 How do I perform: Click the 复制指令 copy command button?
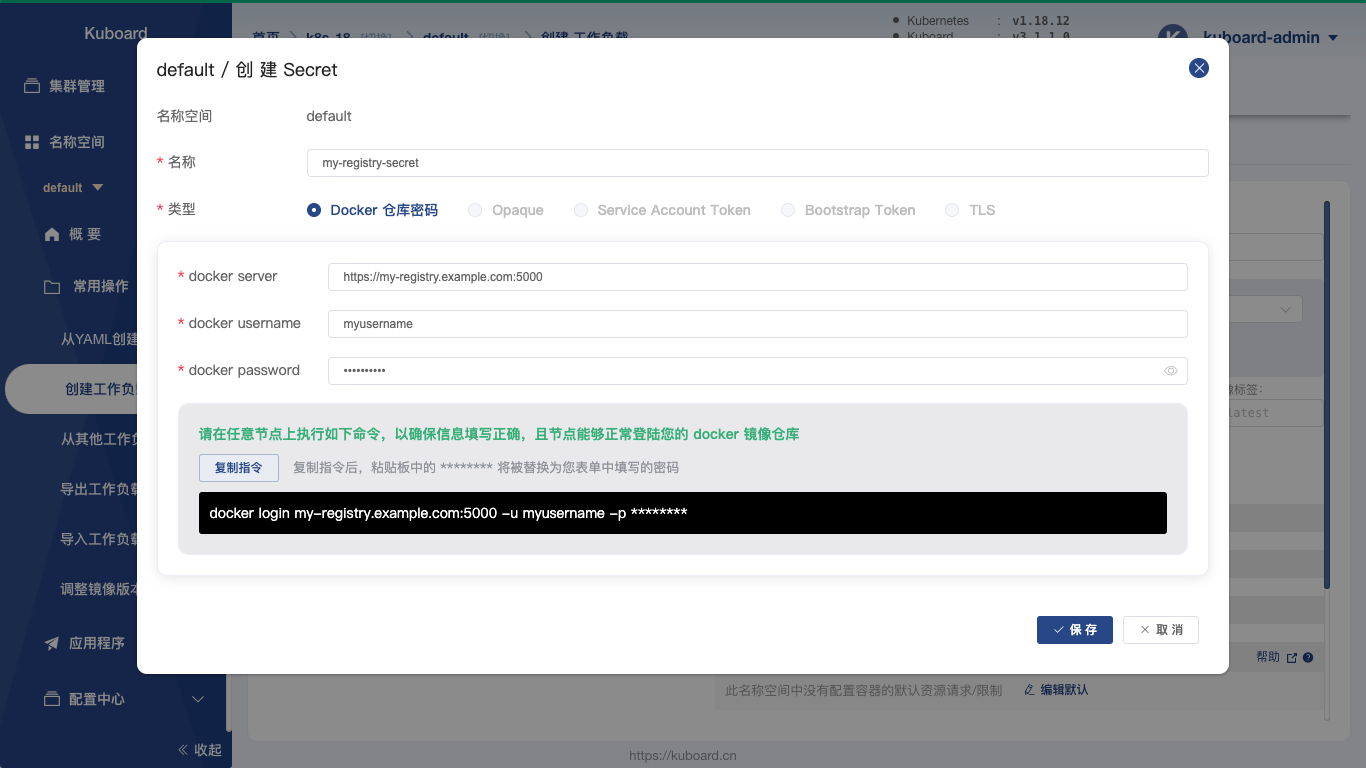click(x=239, y=468)
